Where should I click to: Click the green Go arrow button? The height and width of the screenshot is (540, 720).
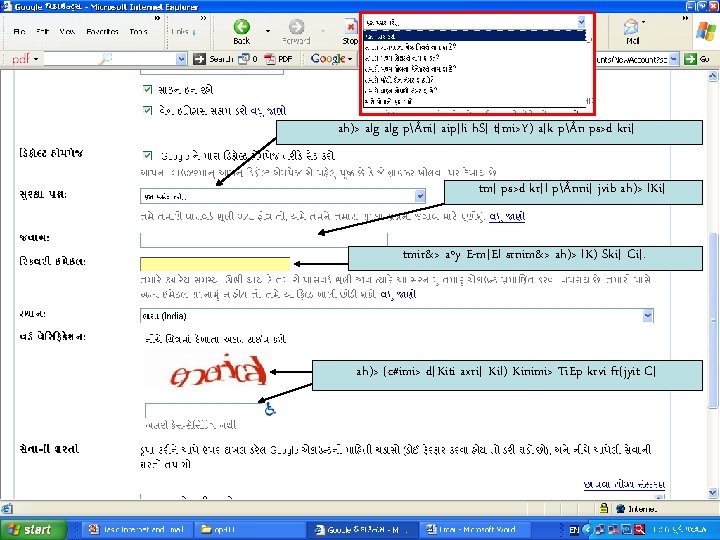690,59
